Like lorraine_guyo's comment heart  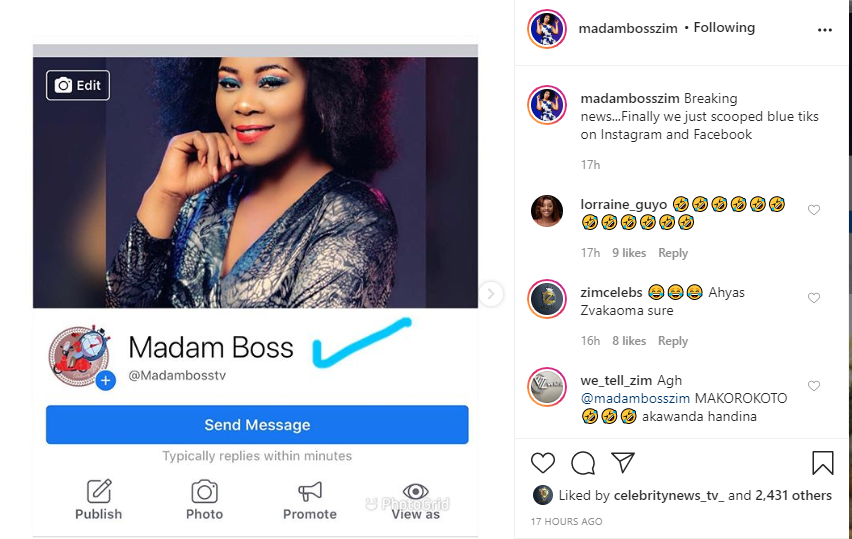pyautogui.click(x=813, y=210)
